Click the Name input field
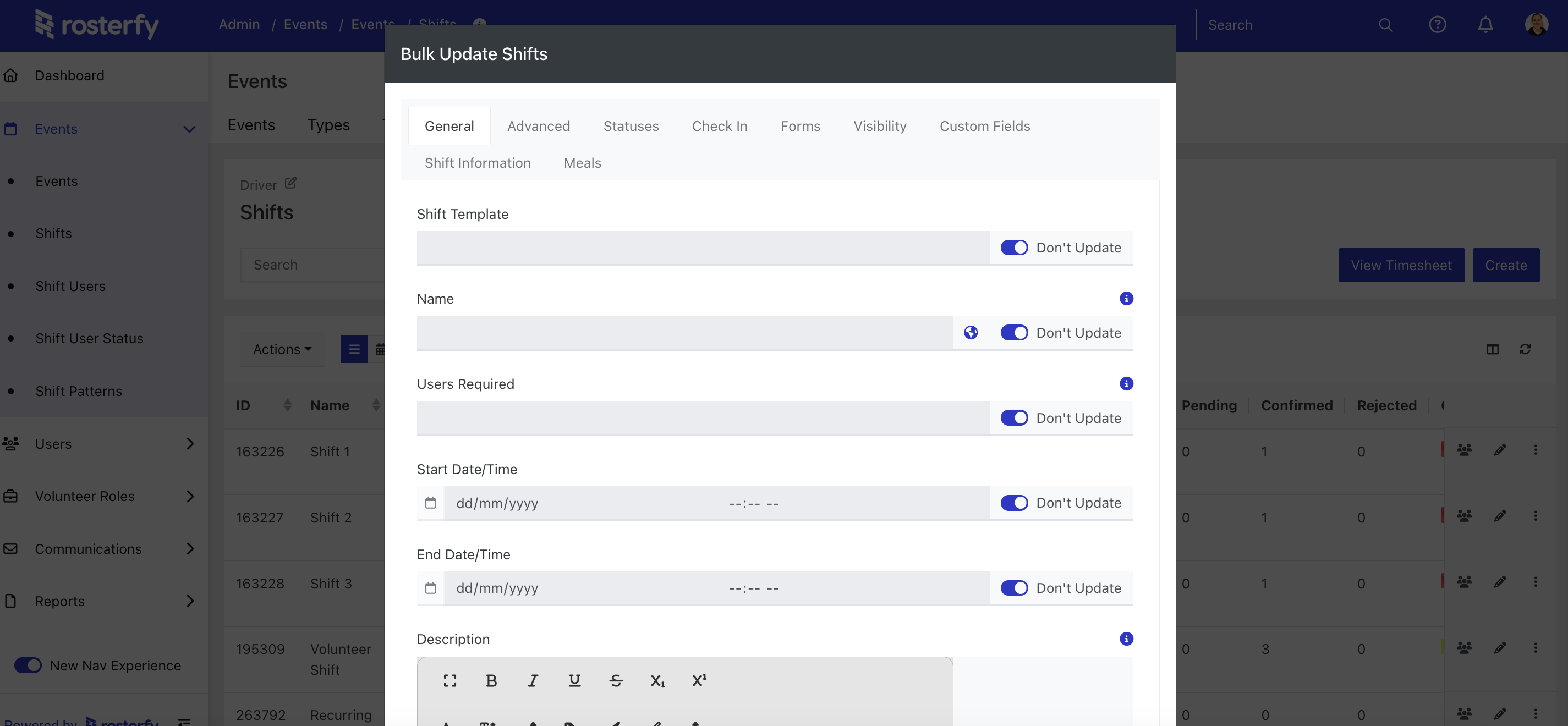 tap(685, 332)
